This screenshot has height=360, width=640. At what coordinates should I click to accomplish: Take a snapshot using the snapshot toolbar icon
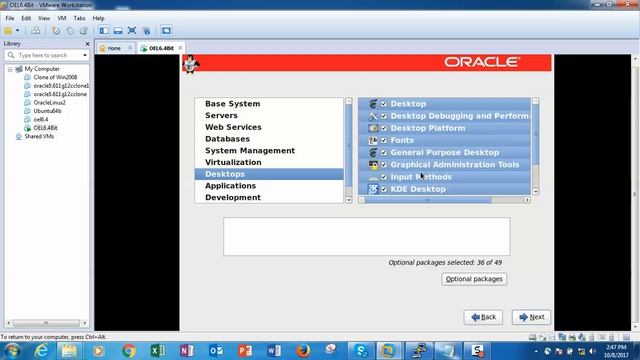click(56, 31)
